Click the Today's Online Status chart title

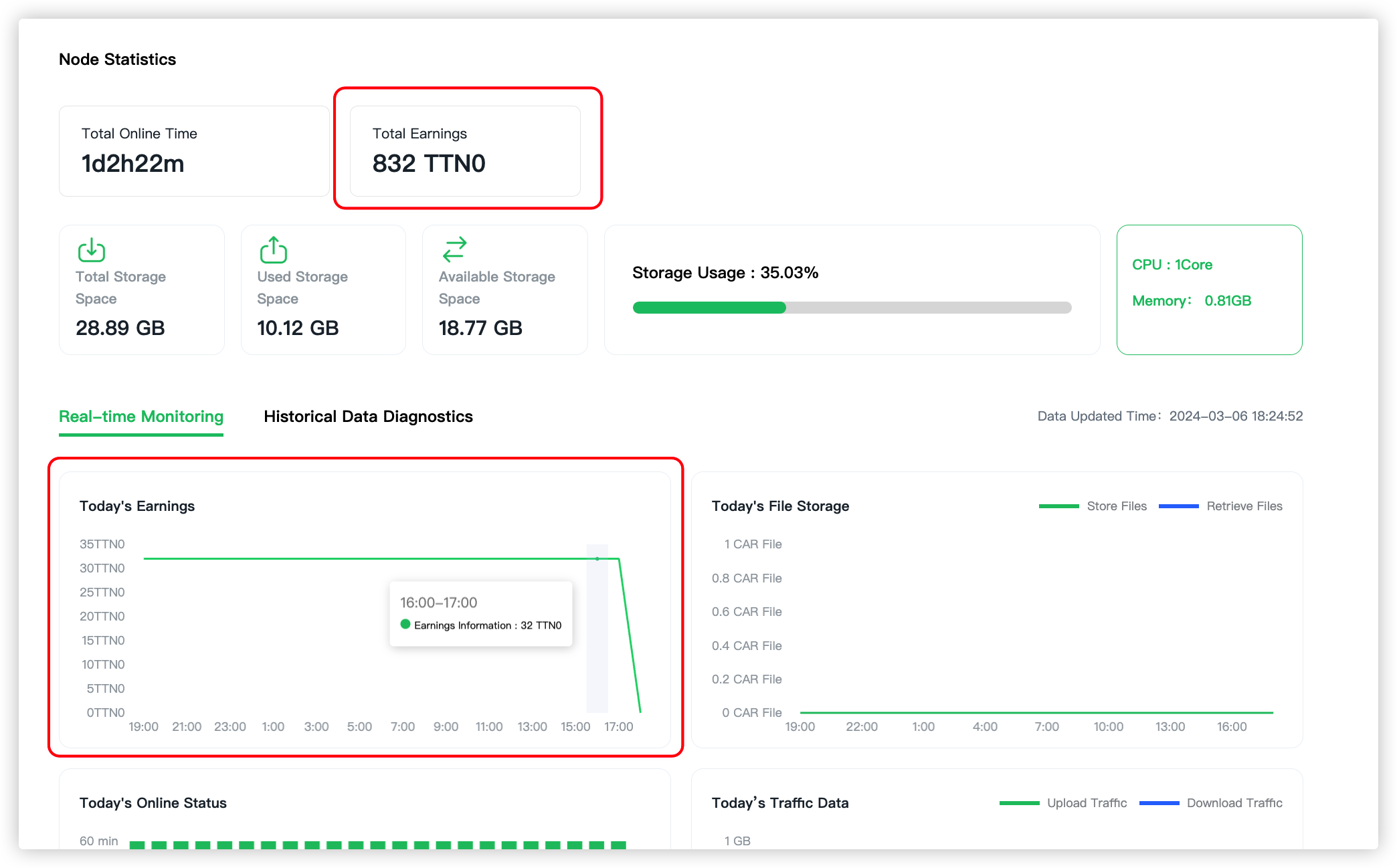pyautogui.click(x=153, y=802)
